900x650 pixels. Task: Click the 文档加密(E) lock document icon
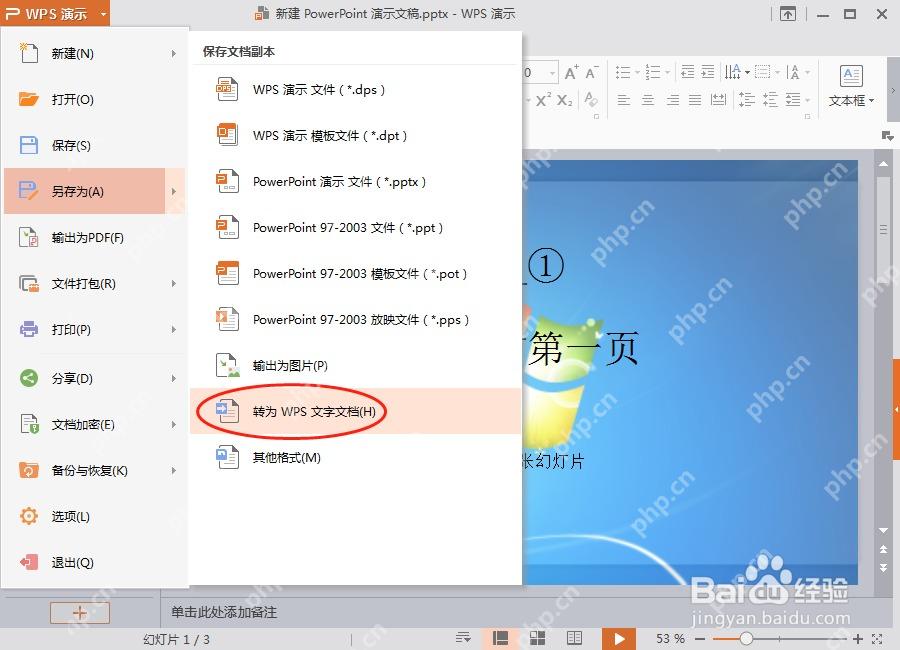click(x=29, y=424)
